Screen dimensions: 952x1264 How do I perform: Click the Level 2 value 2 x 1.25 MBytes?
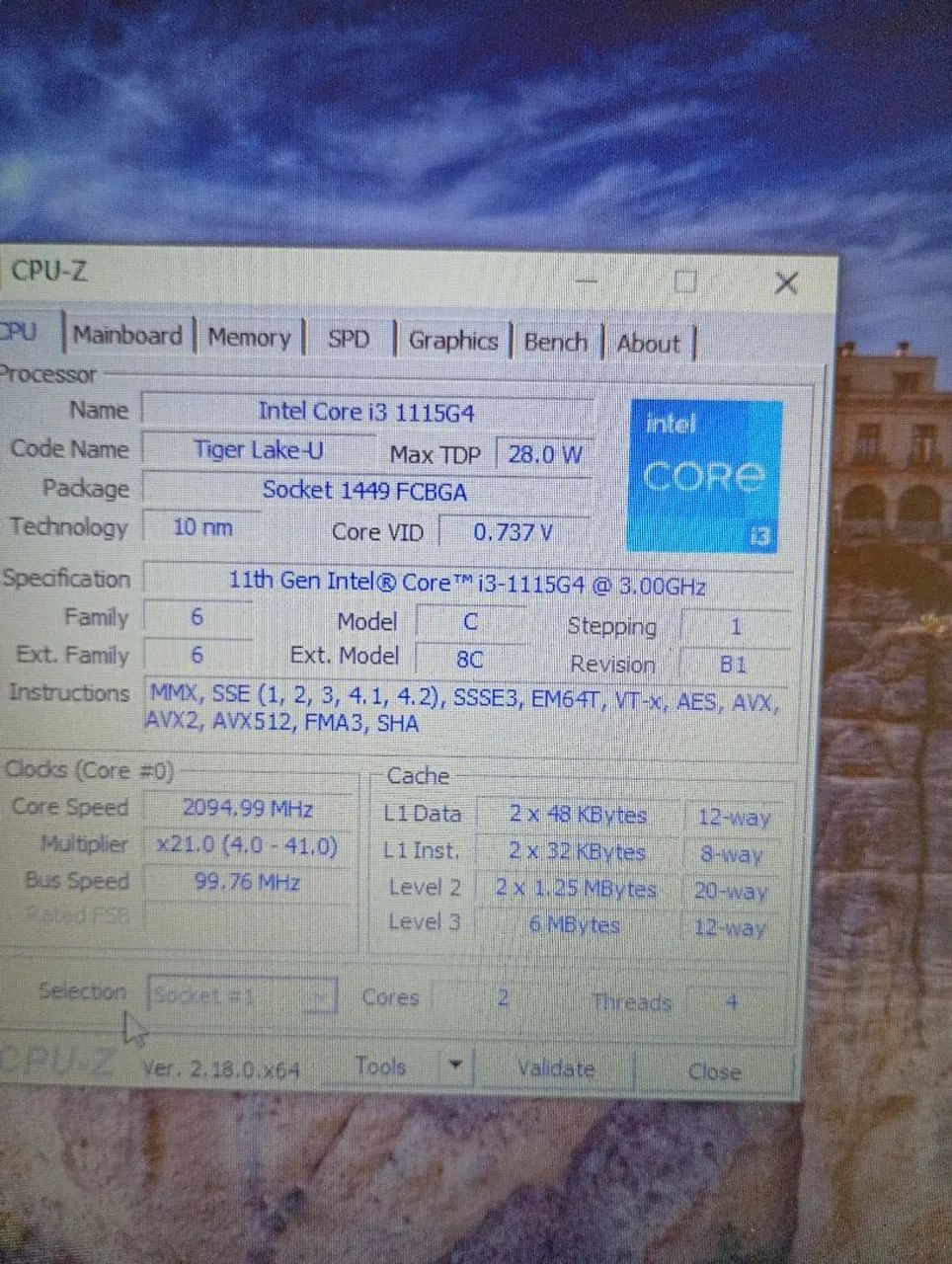(577, 888)
